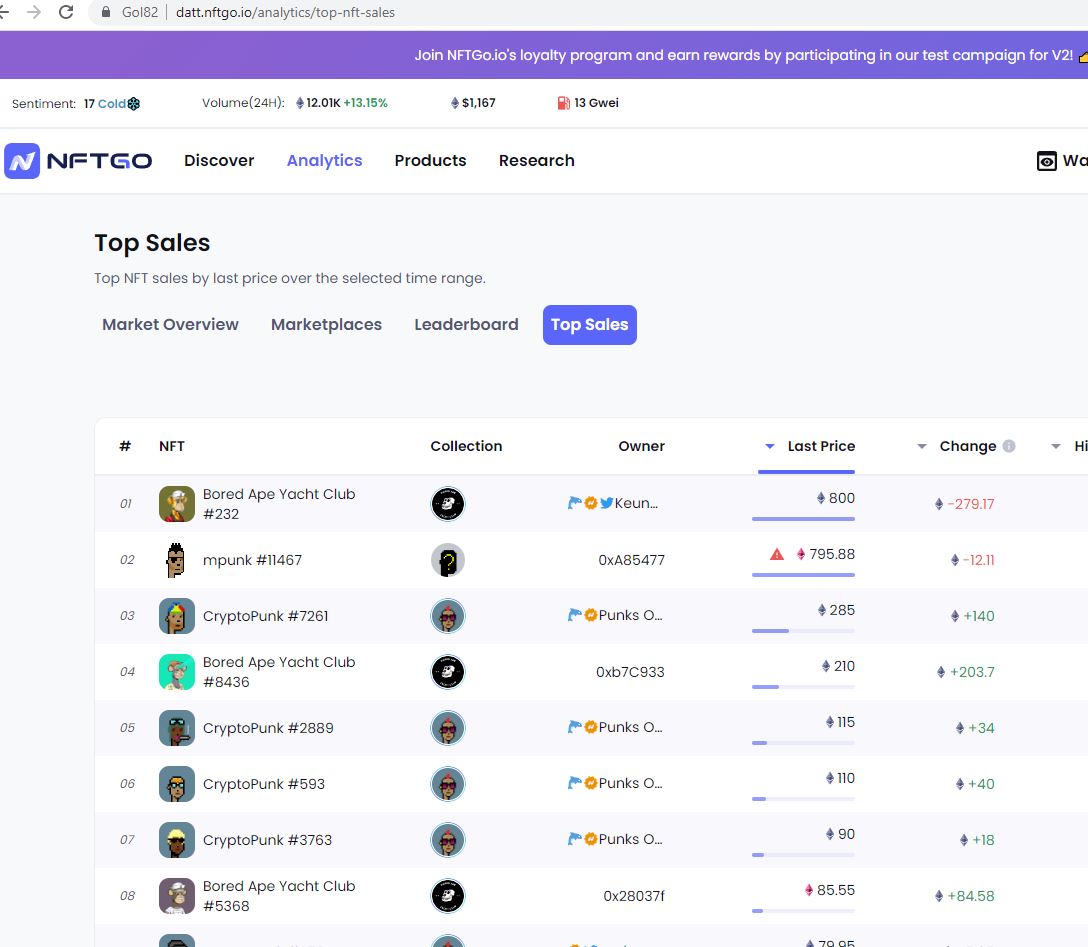This screenshot has width=1088, height=947.
Task: Open owner 0xb7C933 profile
Action: tap(630, 672)
